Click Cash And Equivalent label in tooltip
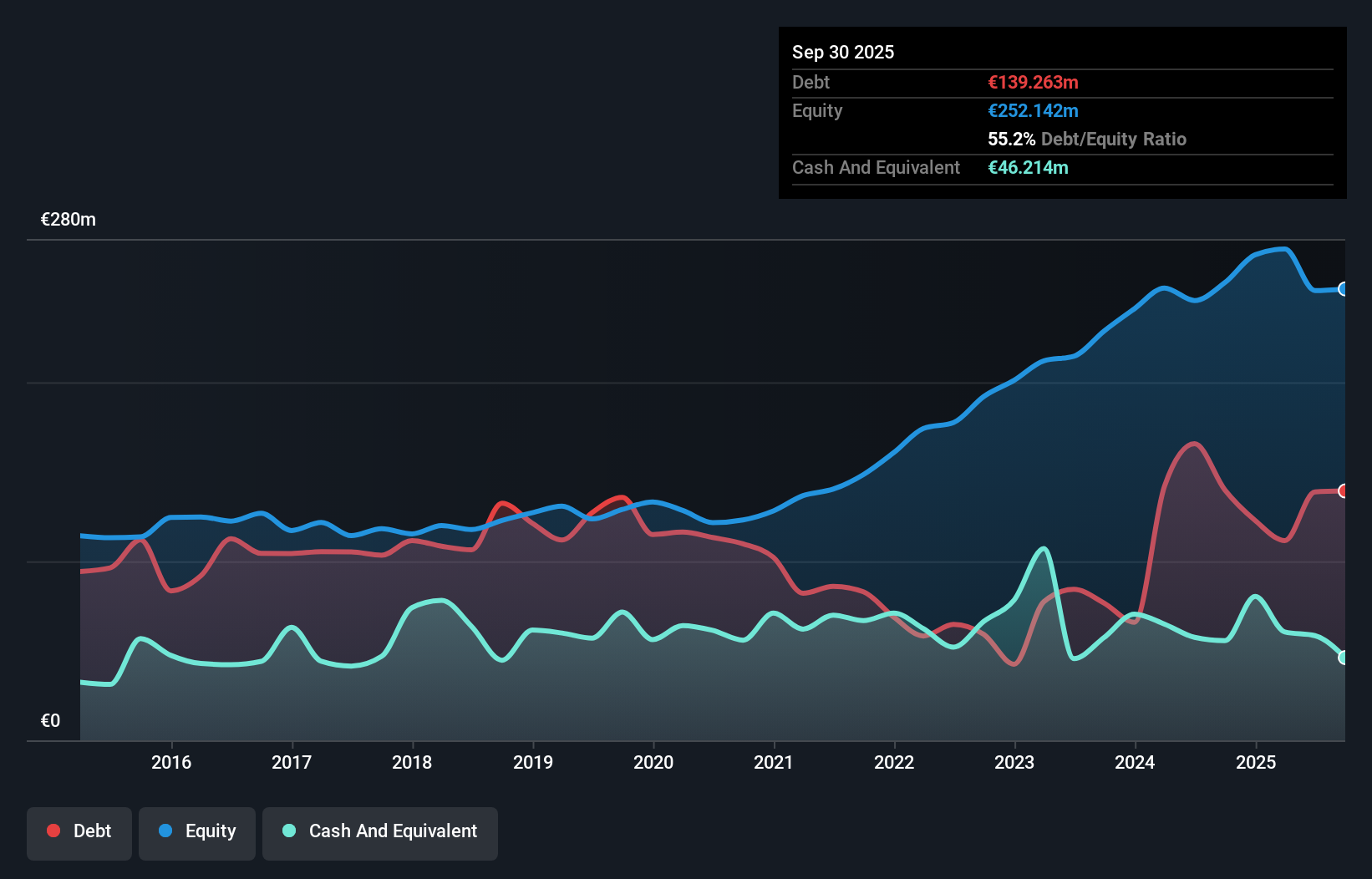The image size is (1372, 879). [x=876, y=167]
